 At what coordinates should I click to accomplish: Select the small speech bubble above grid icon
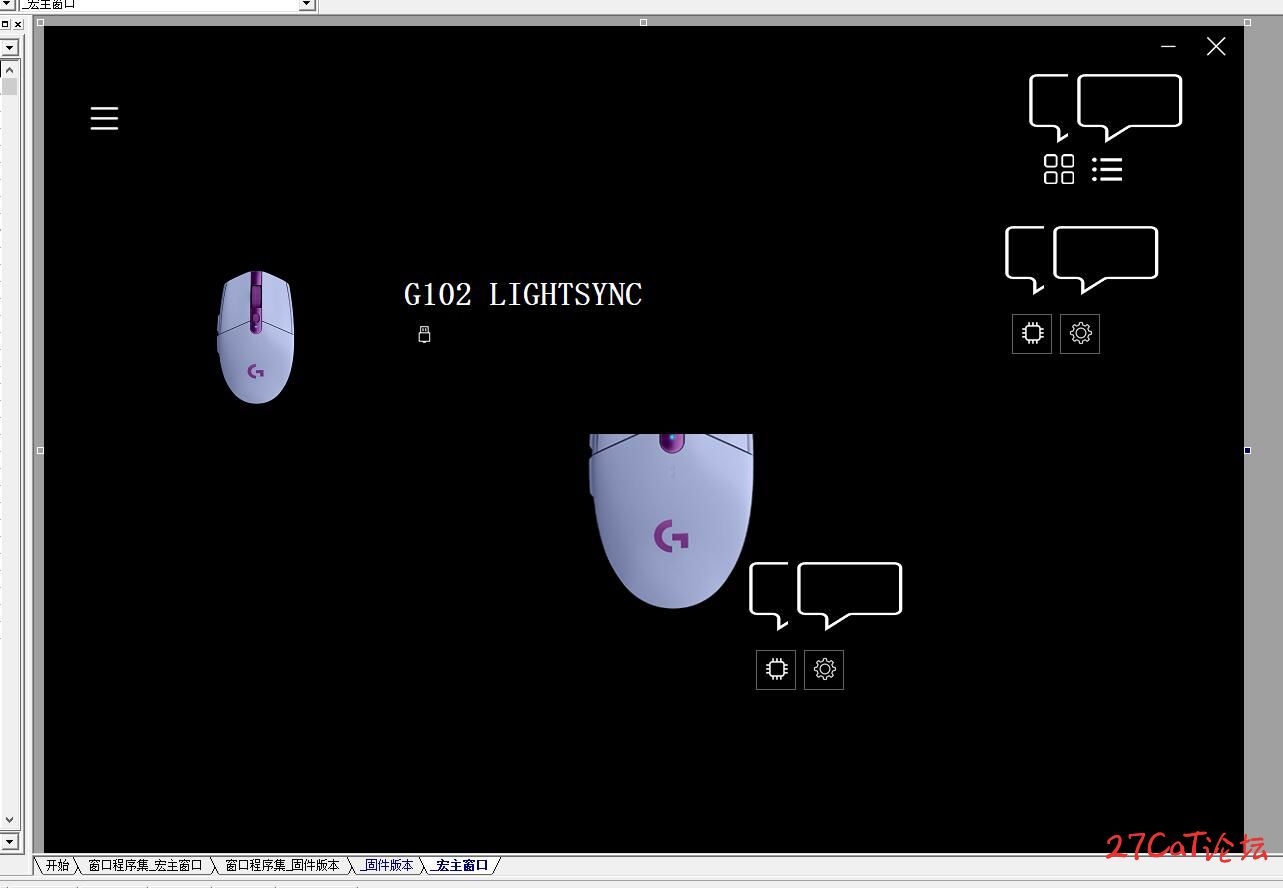coord(1048,107)
